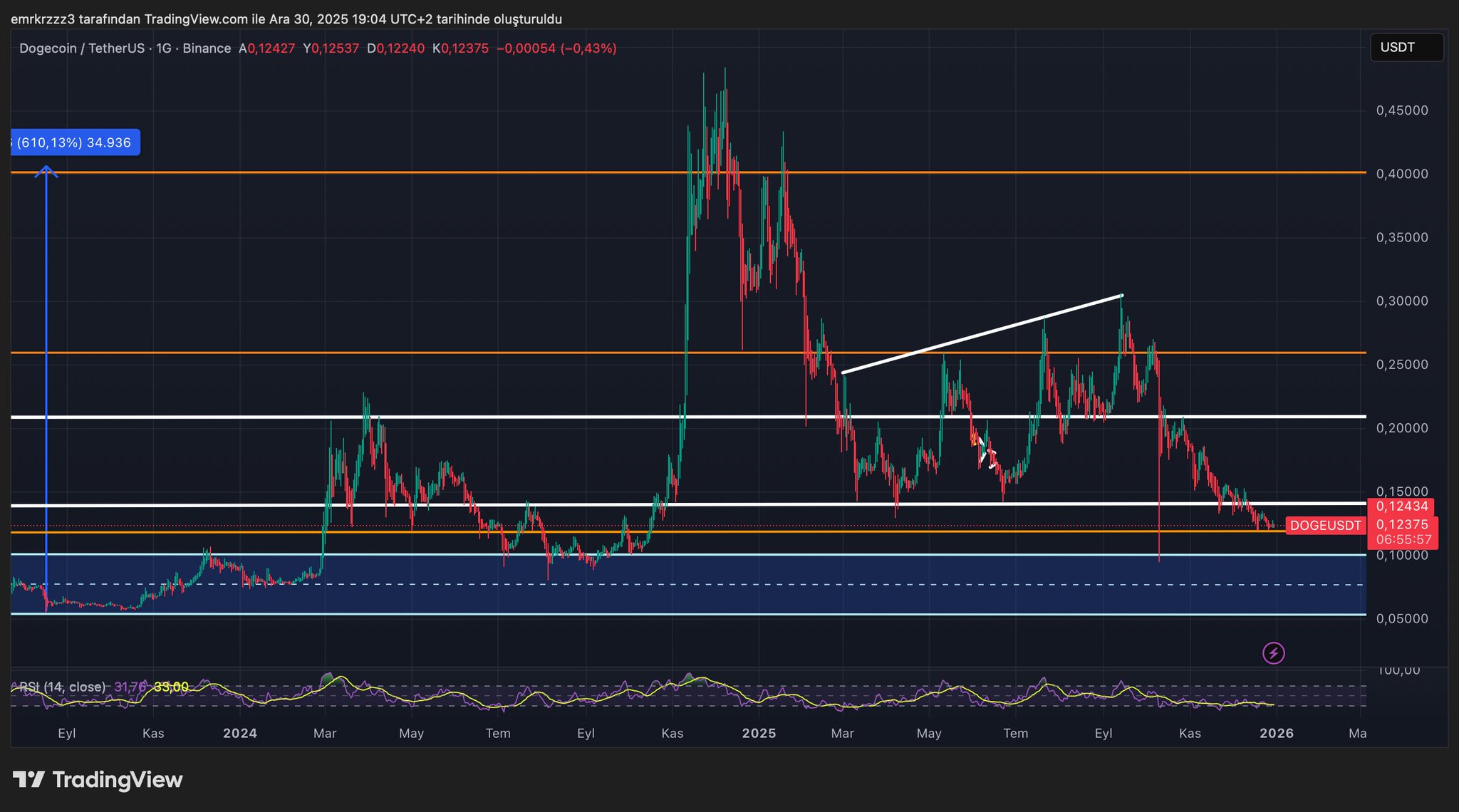Click the purple RSI value 31,76
1459x812 pixels.
tap(130, 687)
